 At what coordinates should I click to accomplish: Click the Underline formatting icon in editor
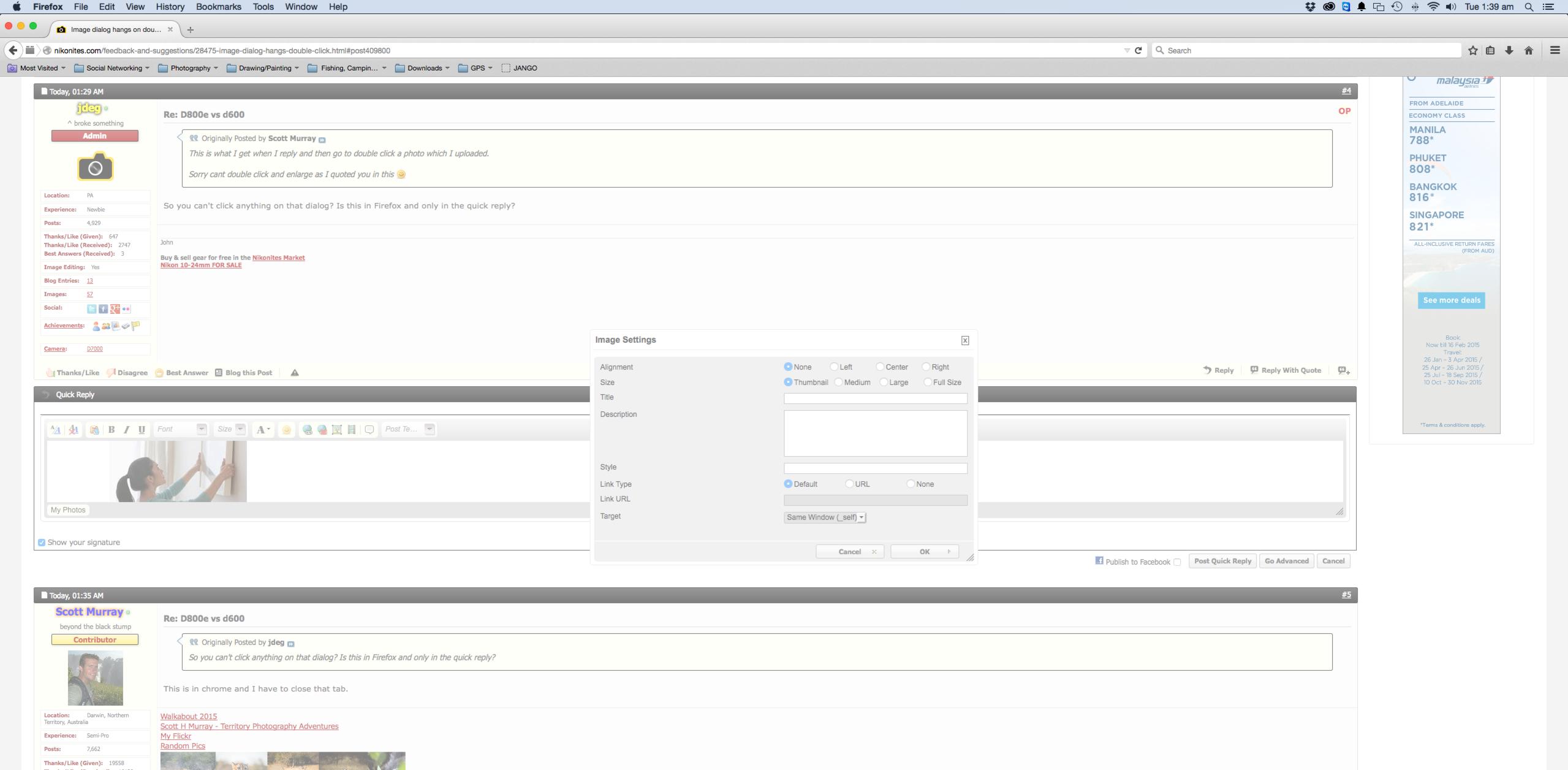pyautogui.click(x=142, y=430)
